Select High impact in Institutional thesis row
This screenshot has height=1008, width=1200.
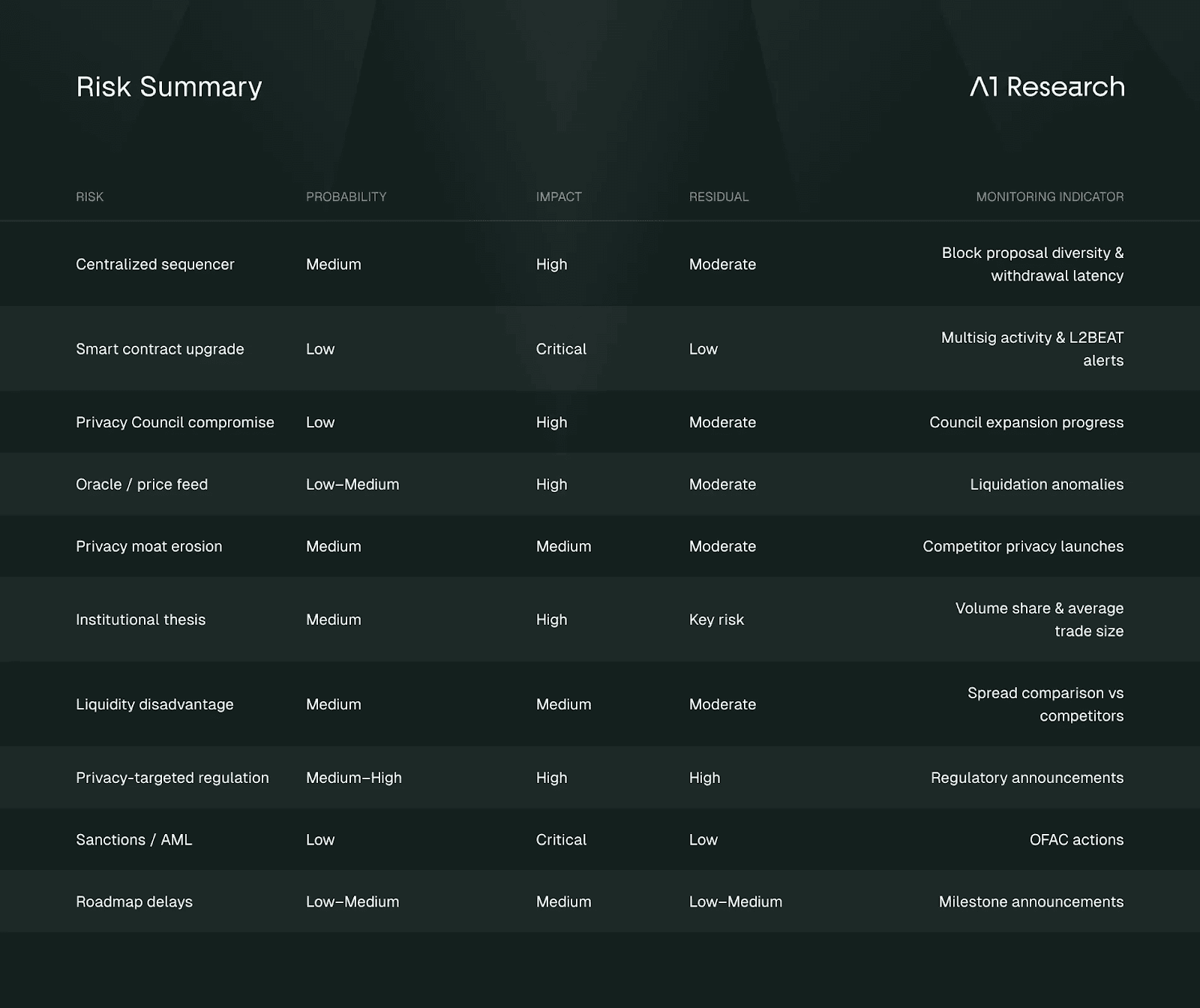click(551, 619)
